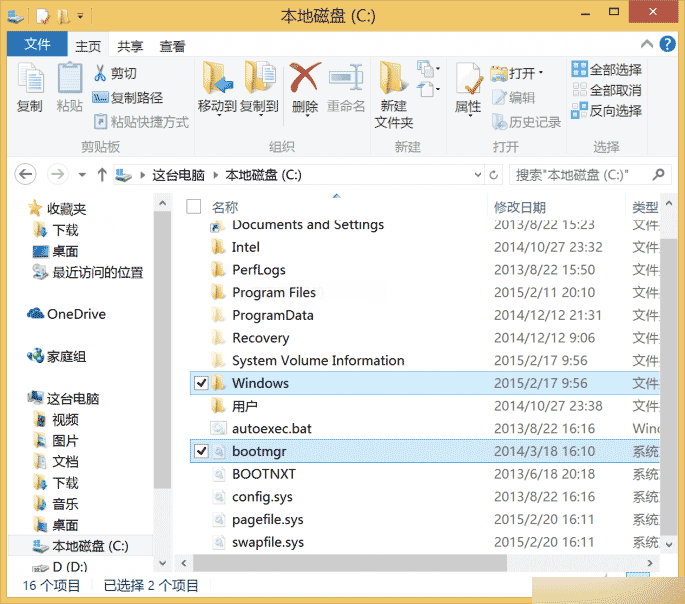Image resolution: width=685 pixels, height=604 pixels.
Task: Click 反向选择 (Invert selection)
Action: pos(607,110)
